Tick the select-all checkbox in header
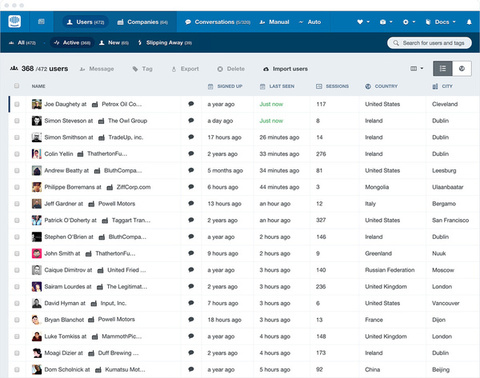The height and width of the screenshot is (378, 480). point(17,86)
